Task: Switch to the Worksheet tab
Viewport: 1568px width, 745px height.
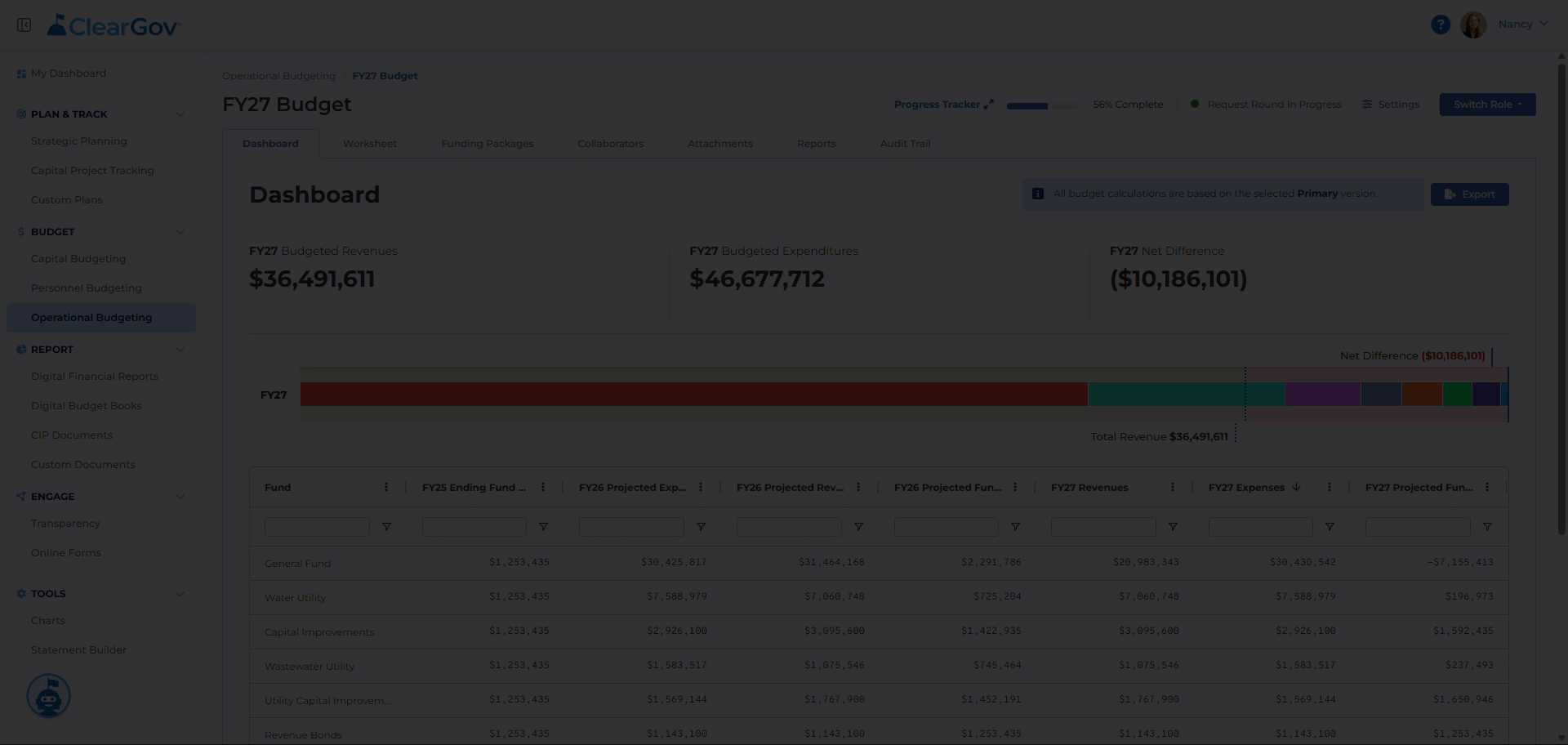Action: coord(370,144)
